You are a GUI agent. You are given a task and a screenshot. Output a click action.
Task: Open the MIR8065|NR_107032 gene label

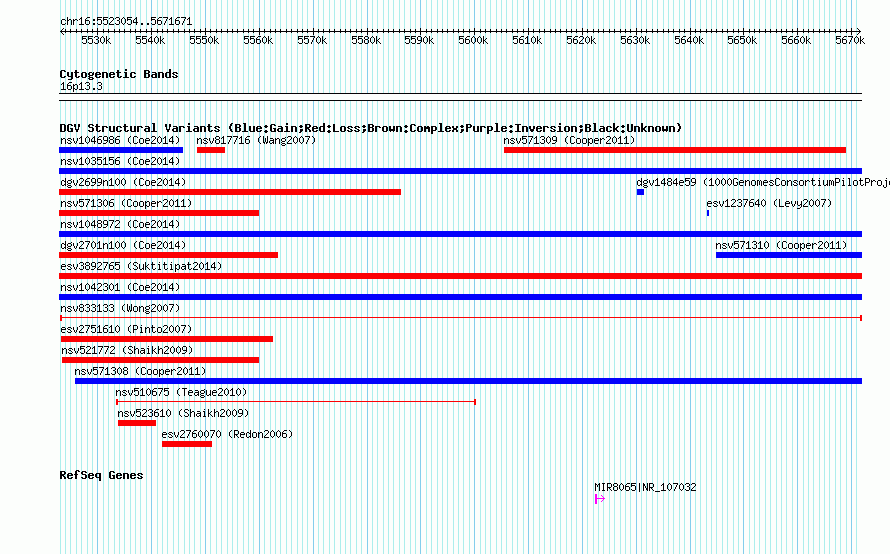point(645,487)
